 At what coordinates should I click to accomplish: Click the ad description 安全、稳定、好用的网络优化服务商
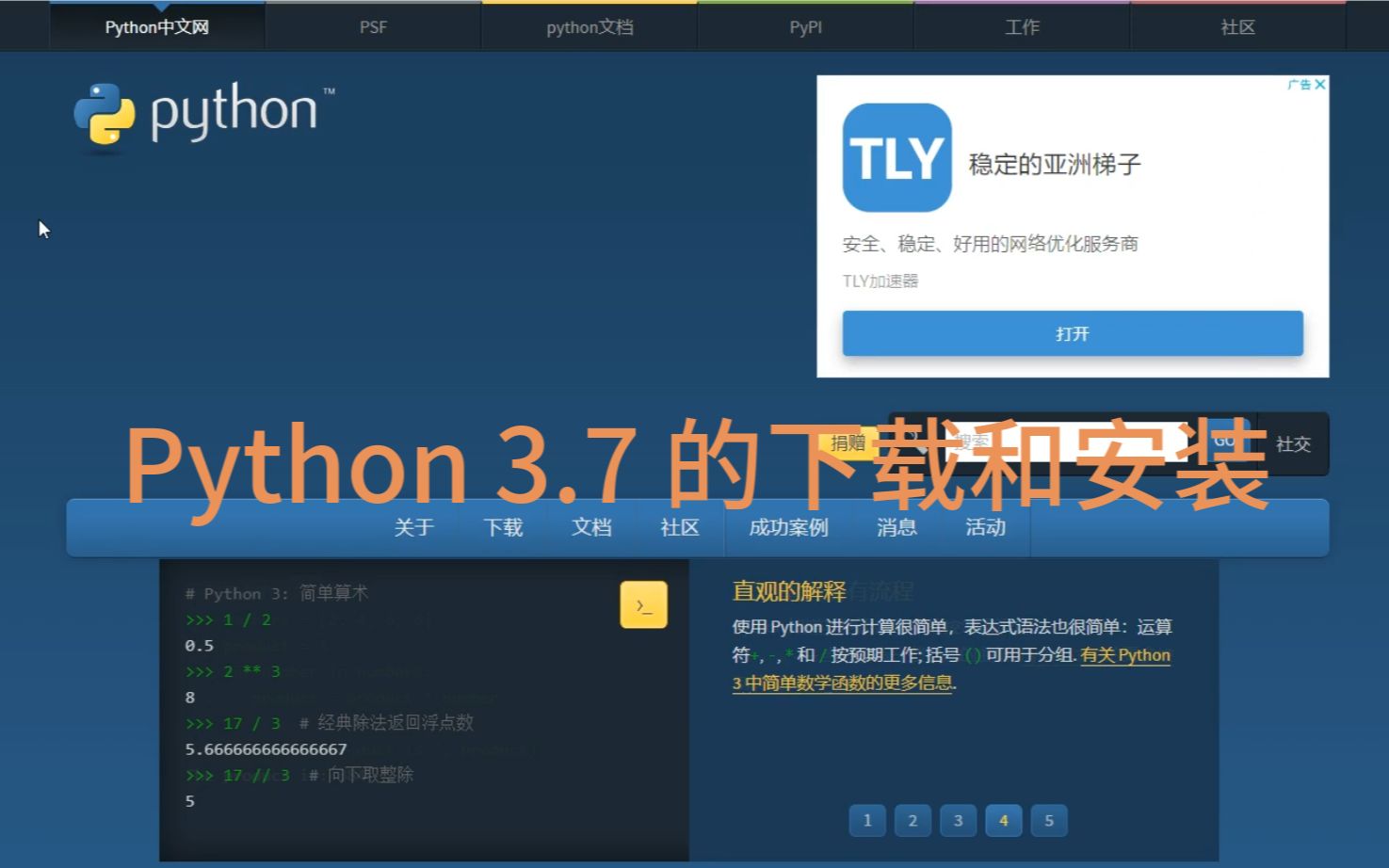click(990, 244)
